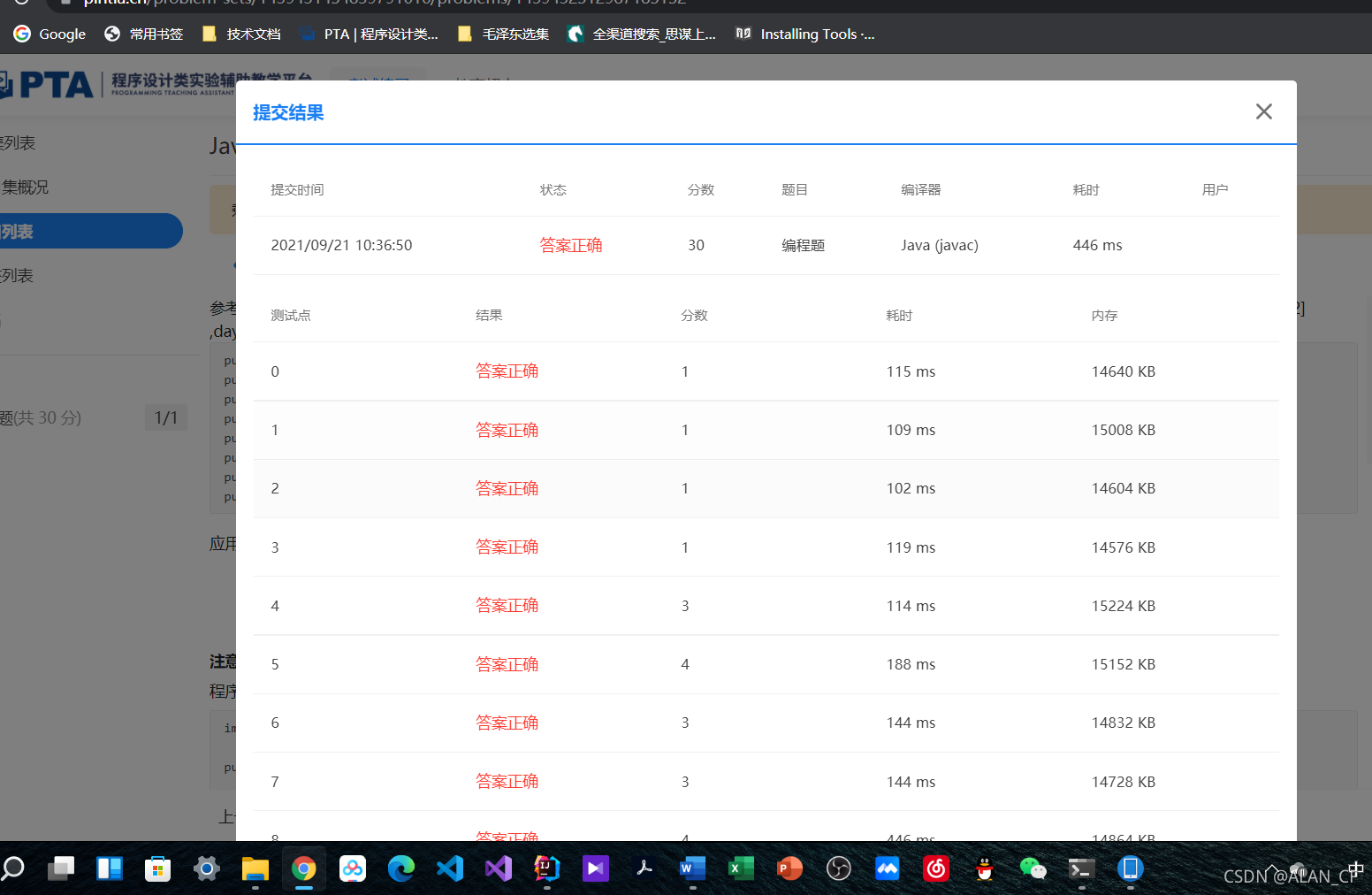Click the 188 ms time for test point 5
The image size is (1372, 895).
(x=911, y=664)
